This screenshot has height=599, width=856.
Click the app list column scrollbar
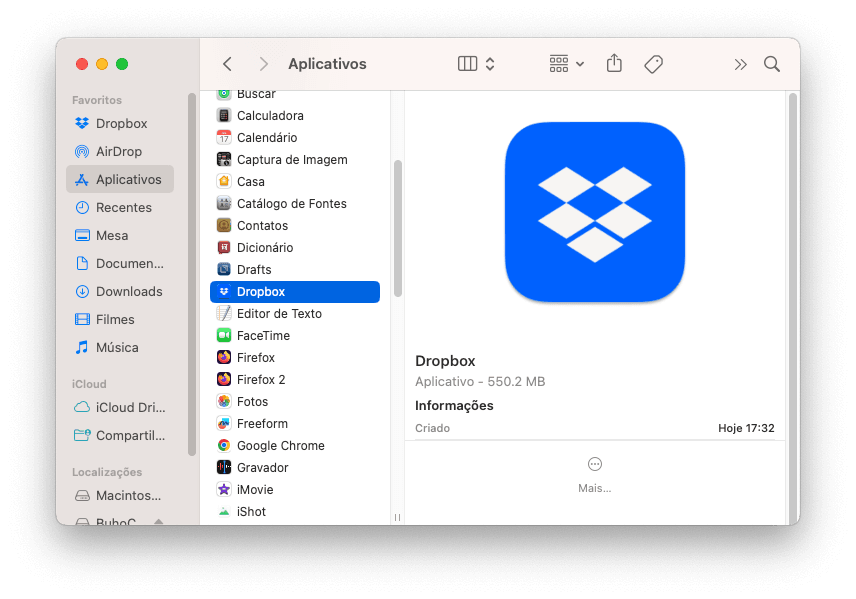[x=398, y=228]
